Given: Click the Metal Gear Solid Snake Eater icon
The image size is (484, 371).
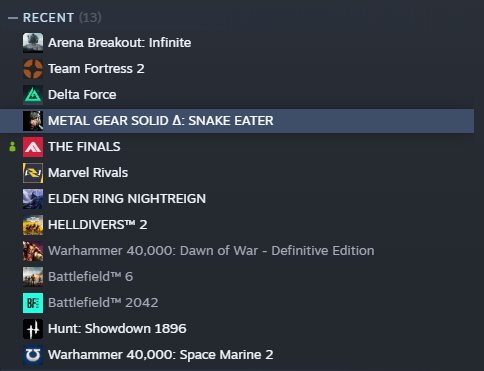Looking at the screenshot, I should tap(33, 121).
